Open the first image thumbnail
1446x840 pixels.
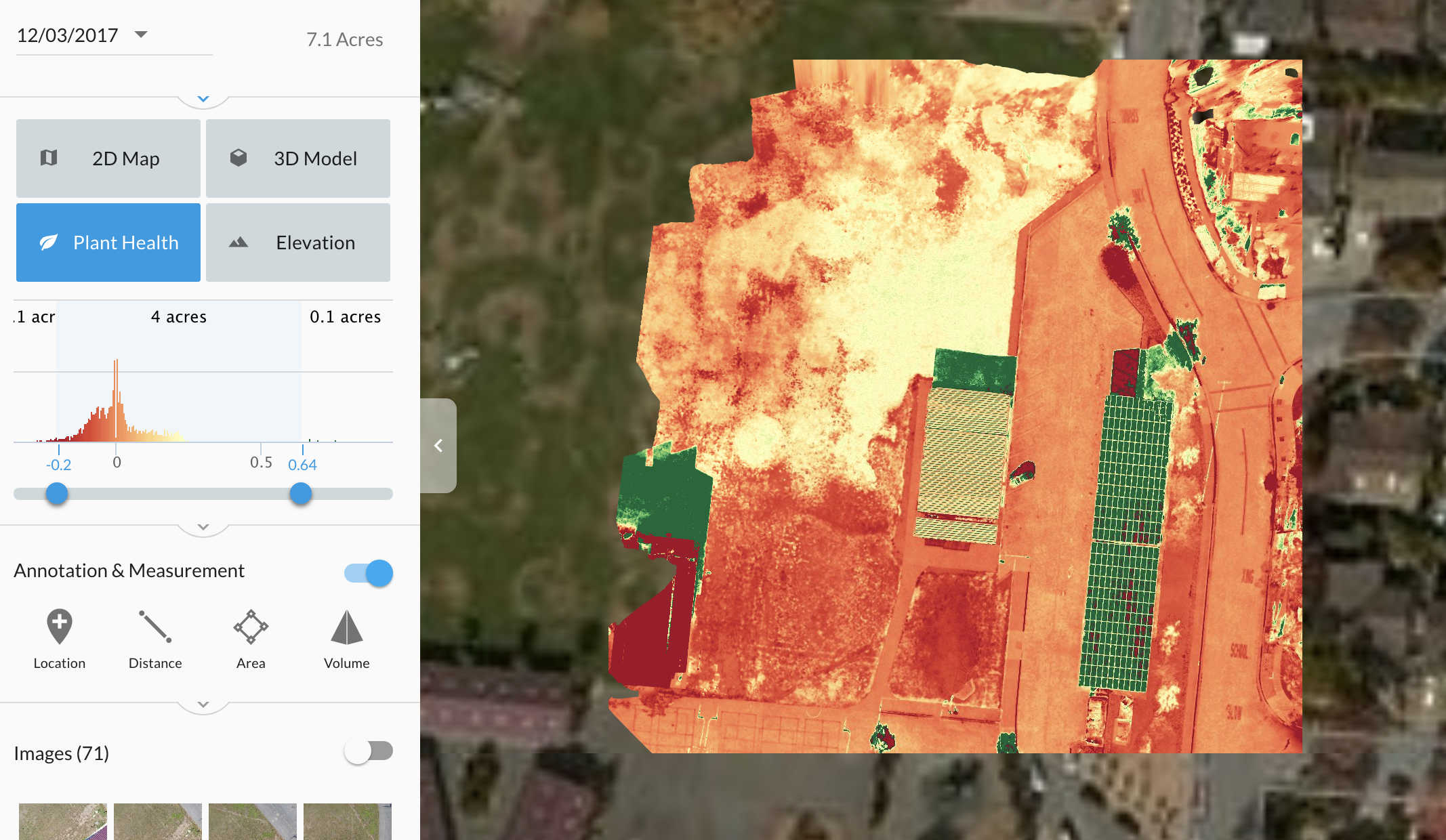tap(63, 821)
